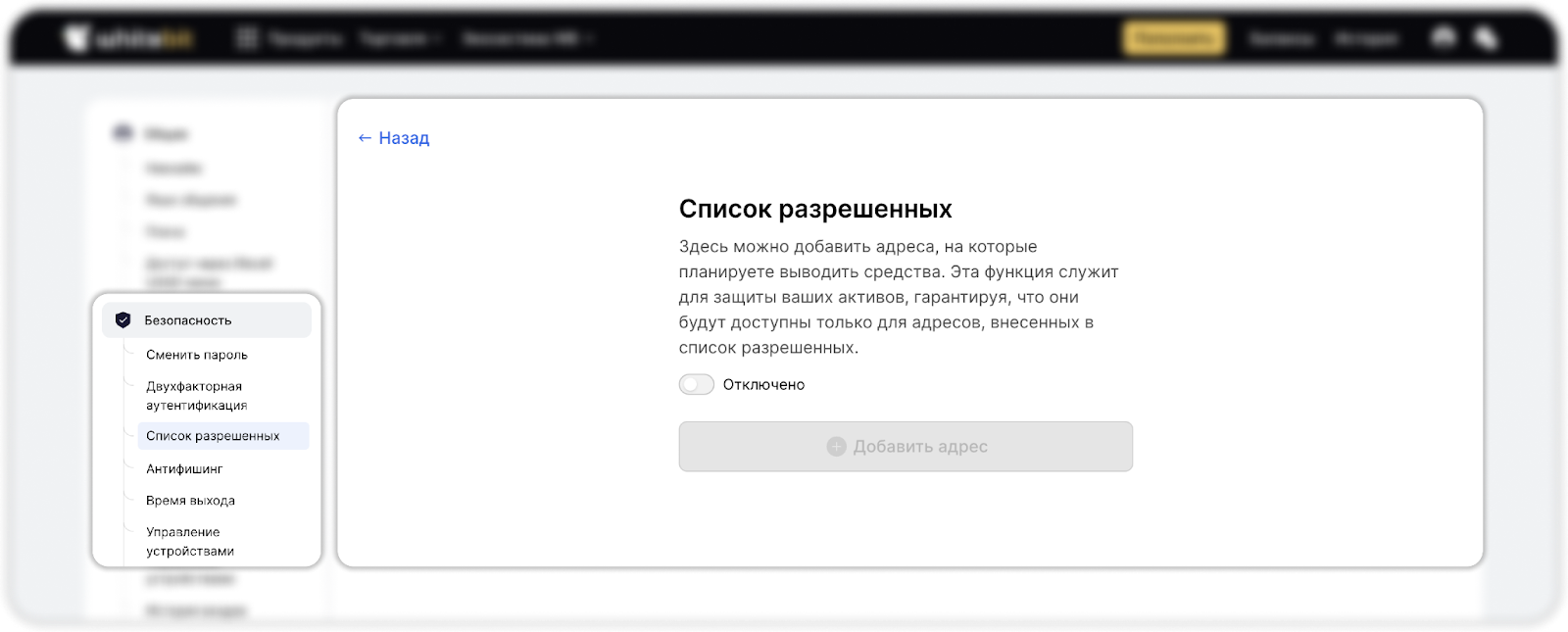1568x632 pixels.
Task: Click the profile icon in the top-right header
Action: [1444, 38]
